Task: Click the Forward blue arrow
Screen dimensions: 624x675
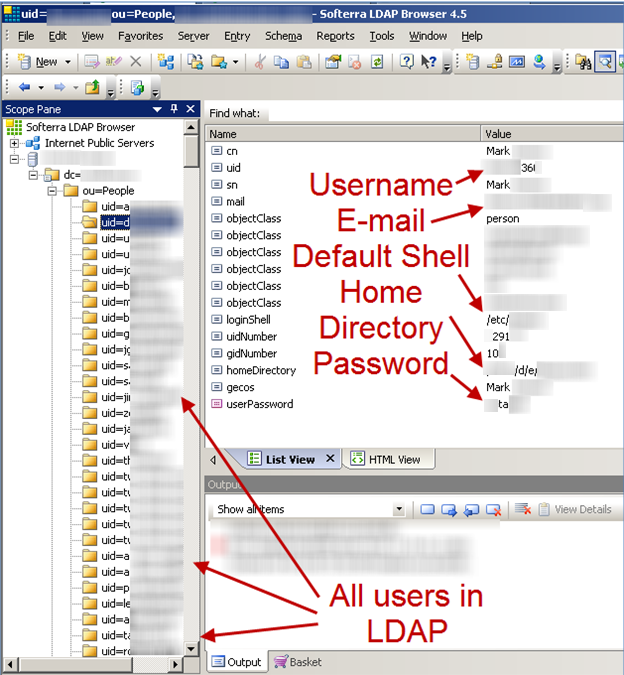Action: pyautogui.click(x=59, y=87)
